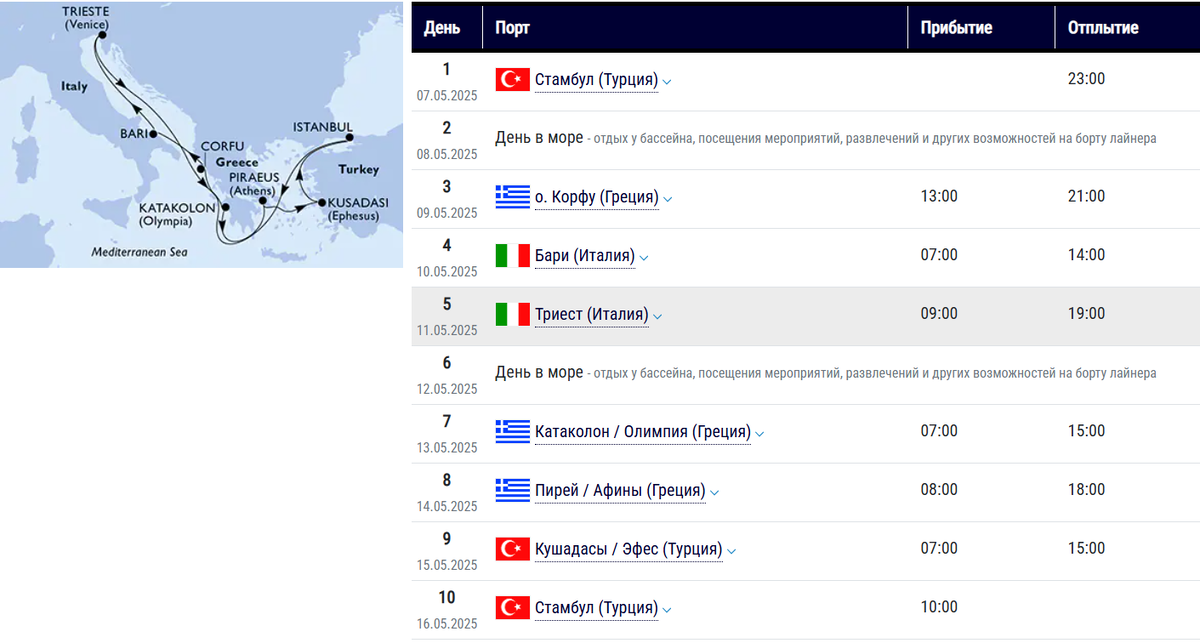Click the 21:00 departure time for Корфу

point(1086,196)
